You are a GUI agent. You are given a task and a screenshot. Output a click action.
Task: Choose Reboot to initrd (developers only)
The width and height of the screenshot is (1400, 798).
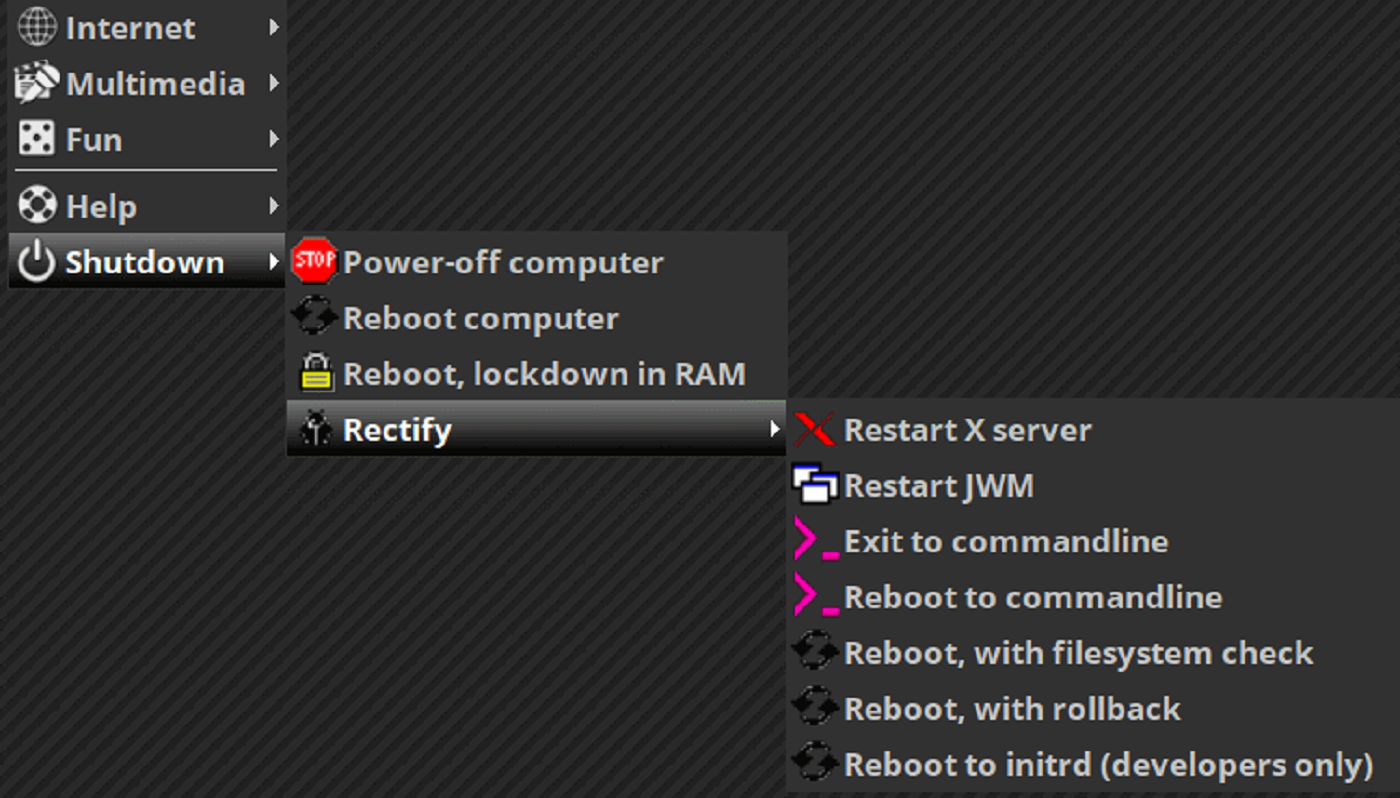tap(1109, 764)
